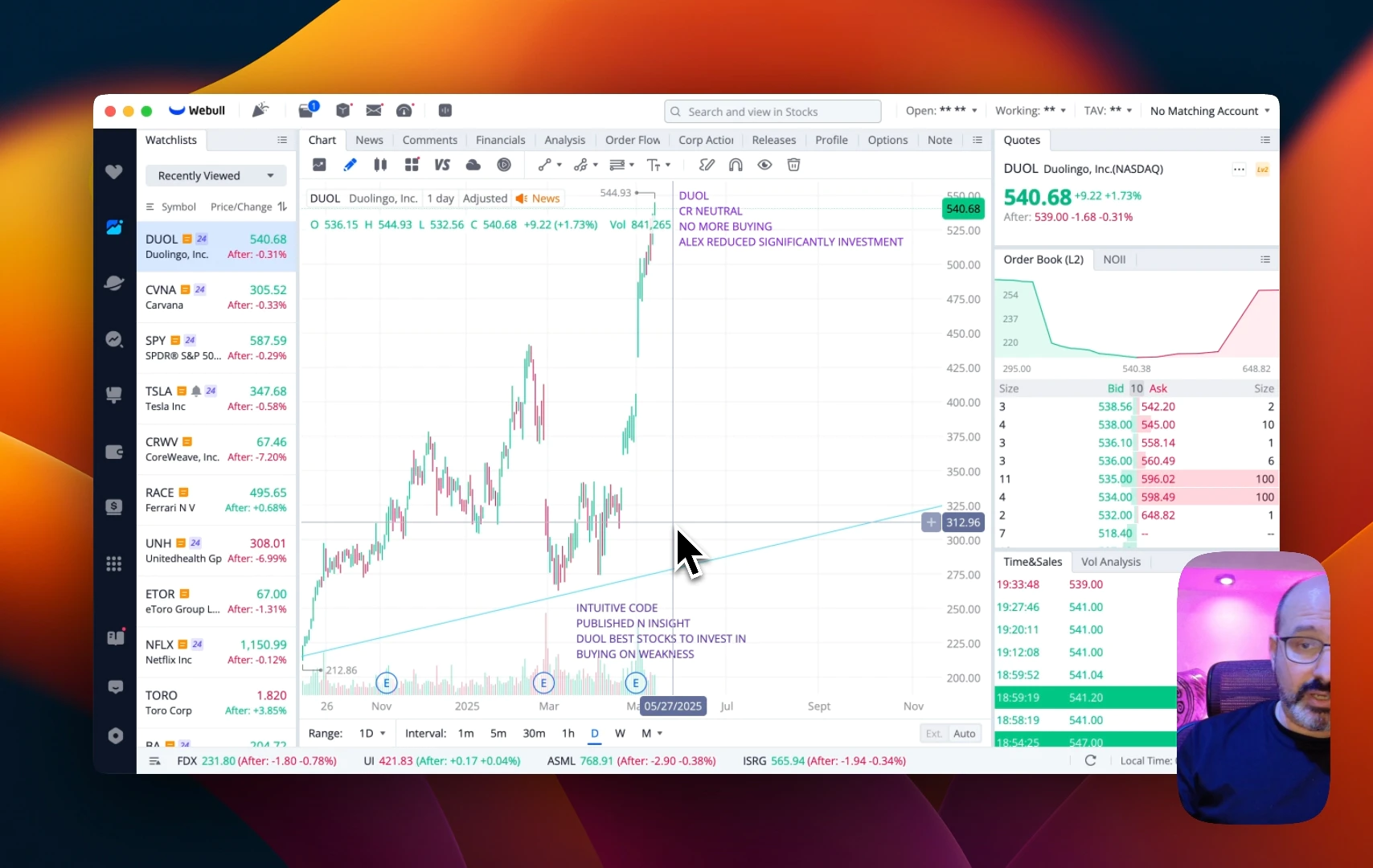Open the Options tab
The height and width of the screenshot is (868, 1373).
click(x=887, y=140)
